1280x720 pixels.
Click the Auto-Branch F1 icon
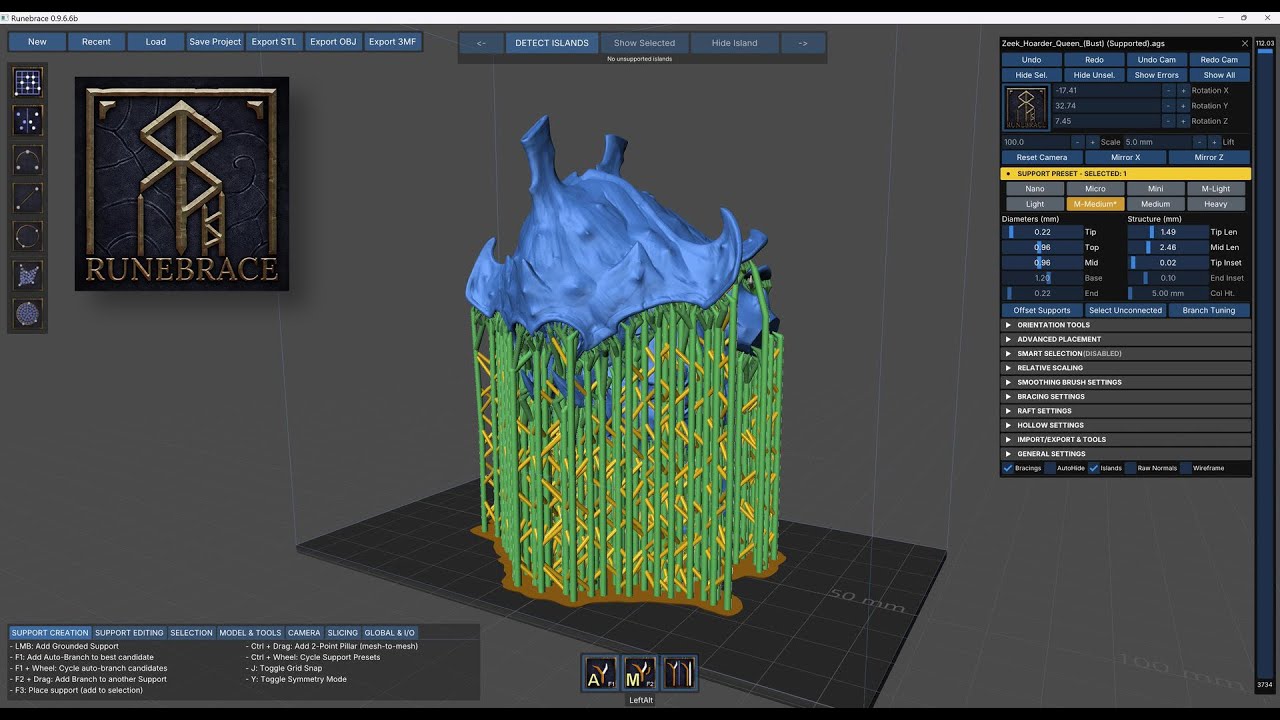click(601, 674)
